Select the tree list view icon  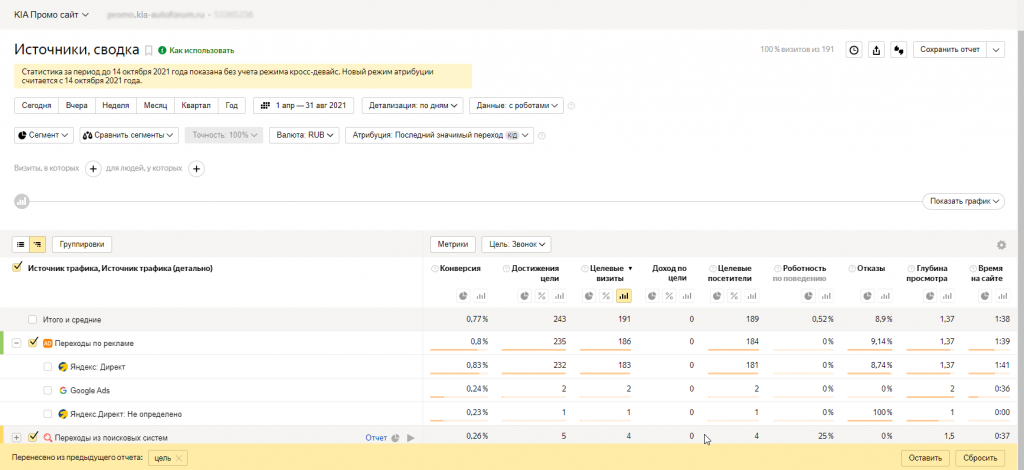(37, 244)
